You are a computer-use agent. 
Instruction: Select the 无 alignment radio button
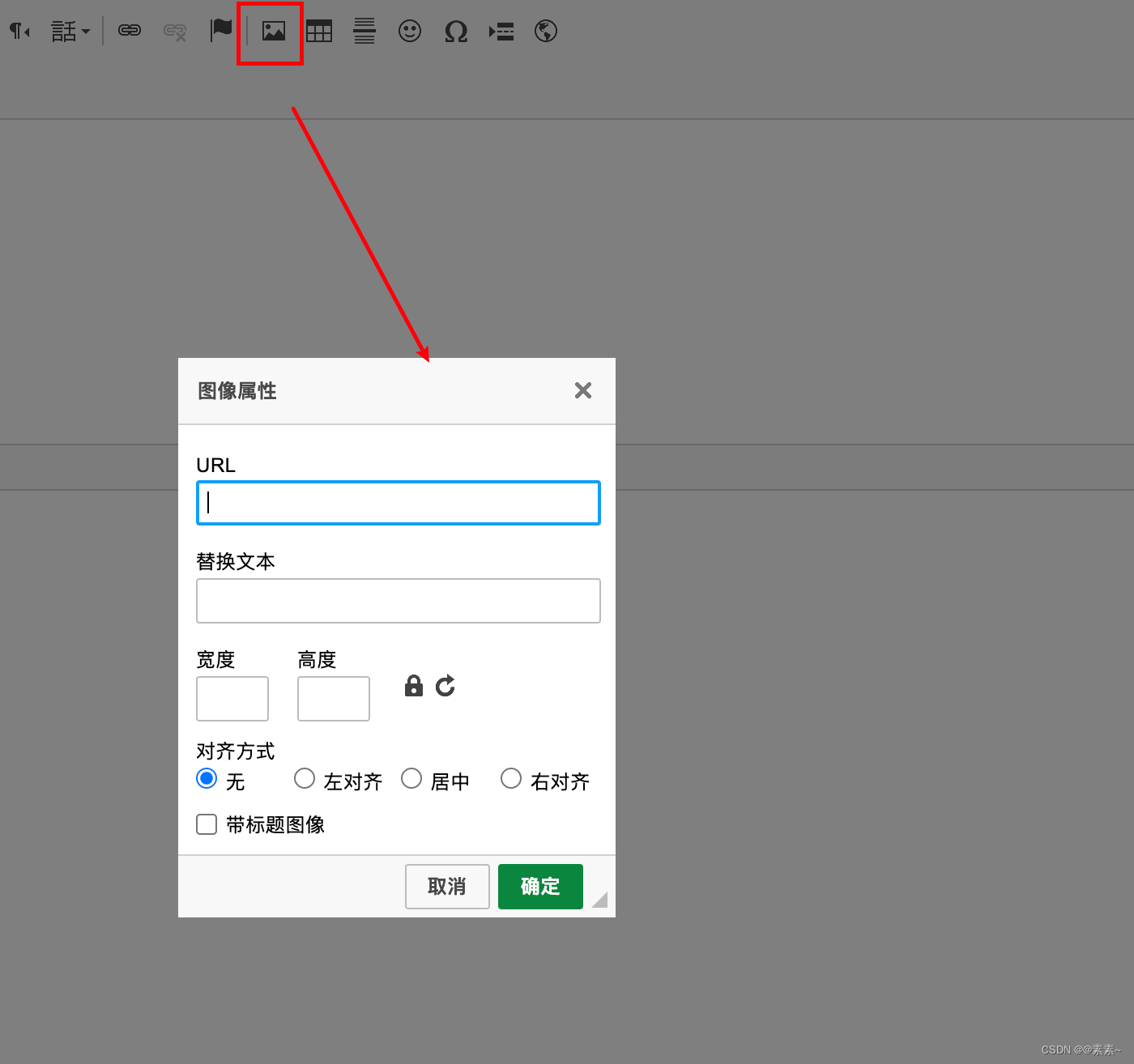click(x=207, y=778)
